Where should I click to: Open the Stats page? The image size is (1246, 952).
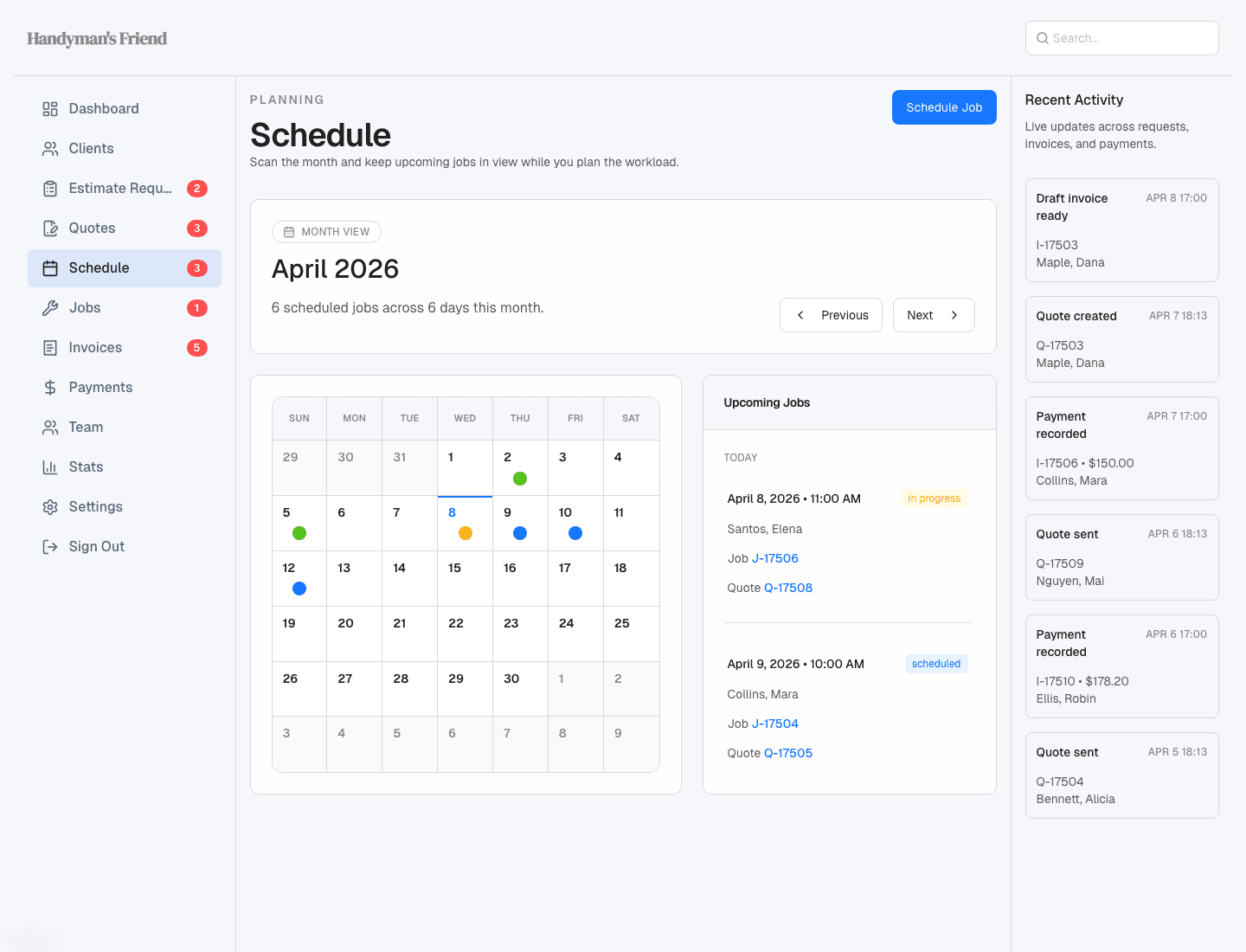point(125,467)
